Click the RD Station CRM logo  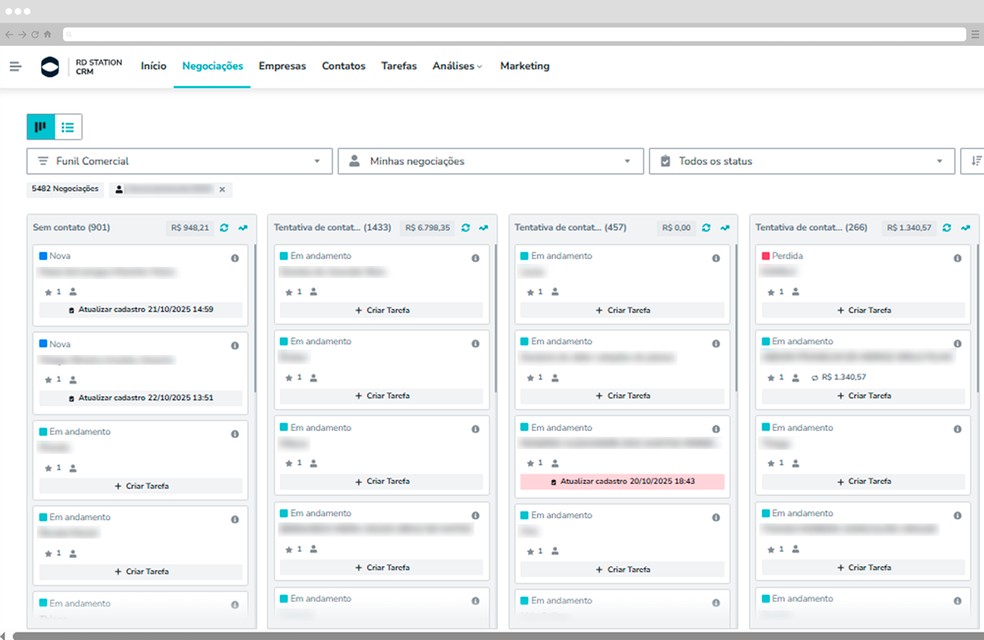click(50, 67)
